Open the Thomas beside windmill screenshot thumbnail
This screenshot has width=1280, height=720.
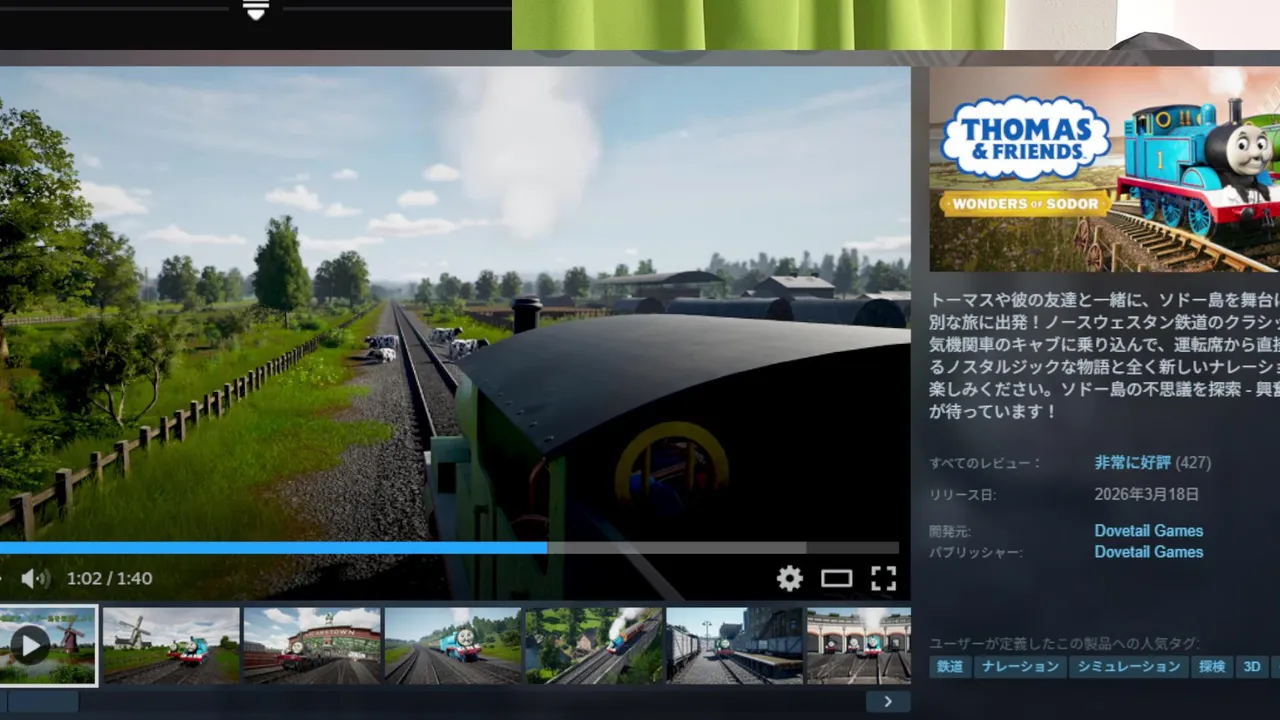[171, 645]
